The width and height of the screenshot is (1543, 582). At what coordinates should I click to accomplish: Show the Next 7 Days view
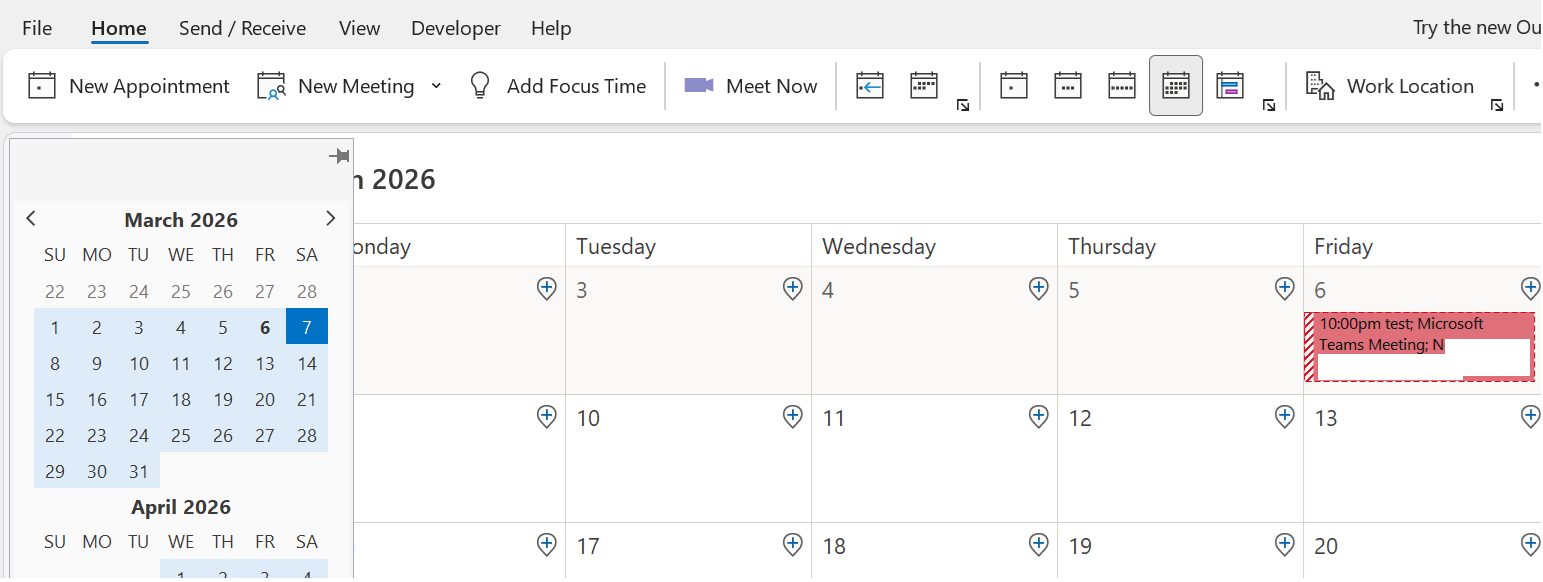[x=924, y=86]
